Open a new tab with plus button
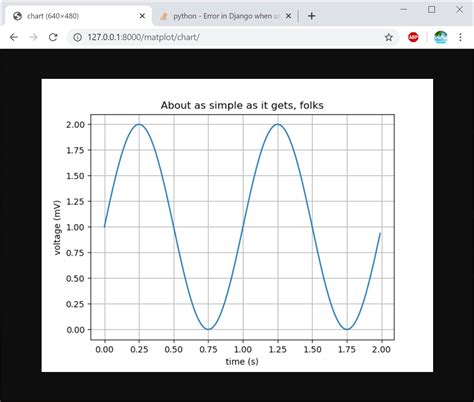Image resolution: width=474 pixels, height=402 pixels. [x=311, y=16]
